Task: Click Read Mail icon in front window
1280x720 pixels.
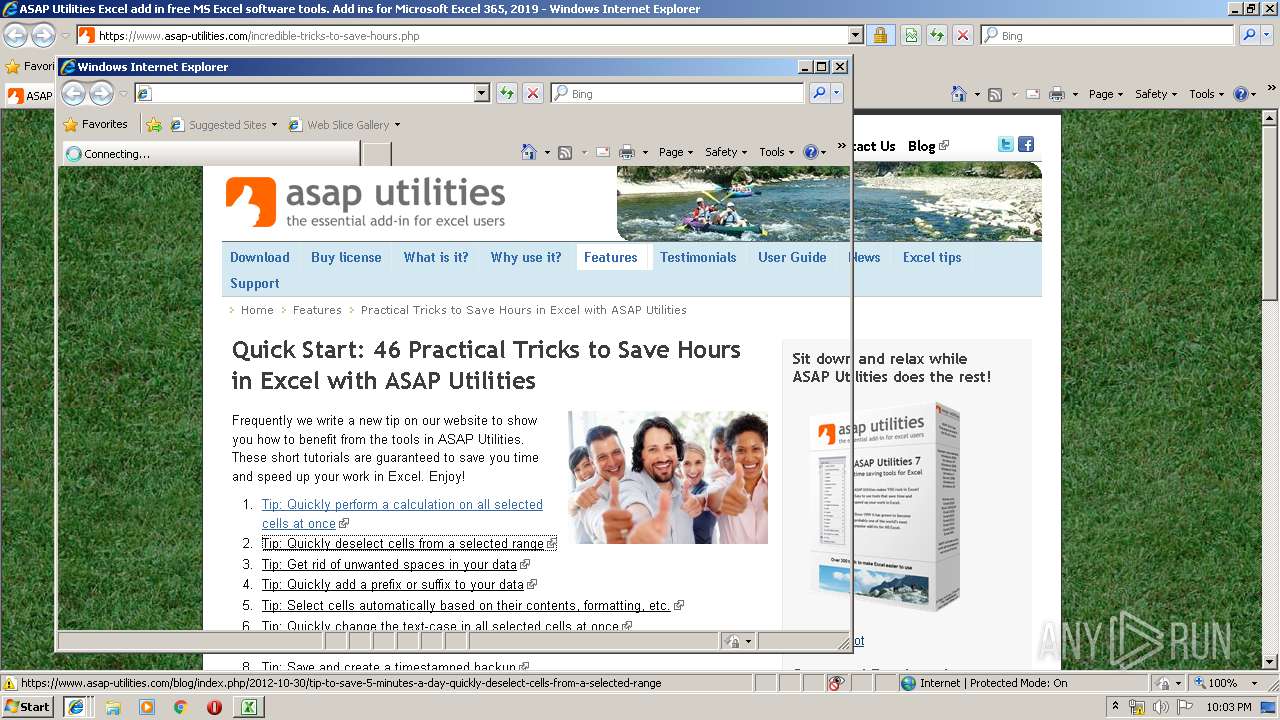Action: (603, 152)
